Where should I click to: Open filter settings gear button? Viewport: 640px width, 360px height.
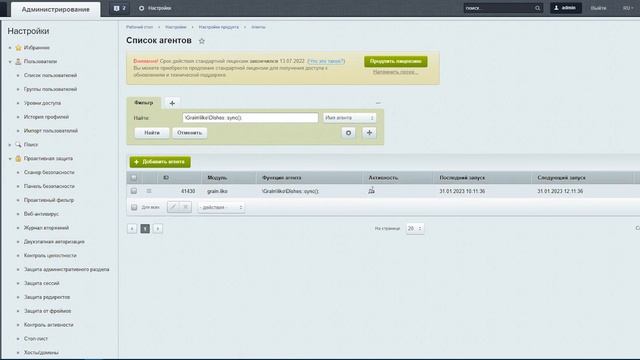(x=348, y=133)
